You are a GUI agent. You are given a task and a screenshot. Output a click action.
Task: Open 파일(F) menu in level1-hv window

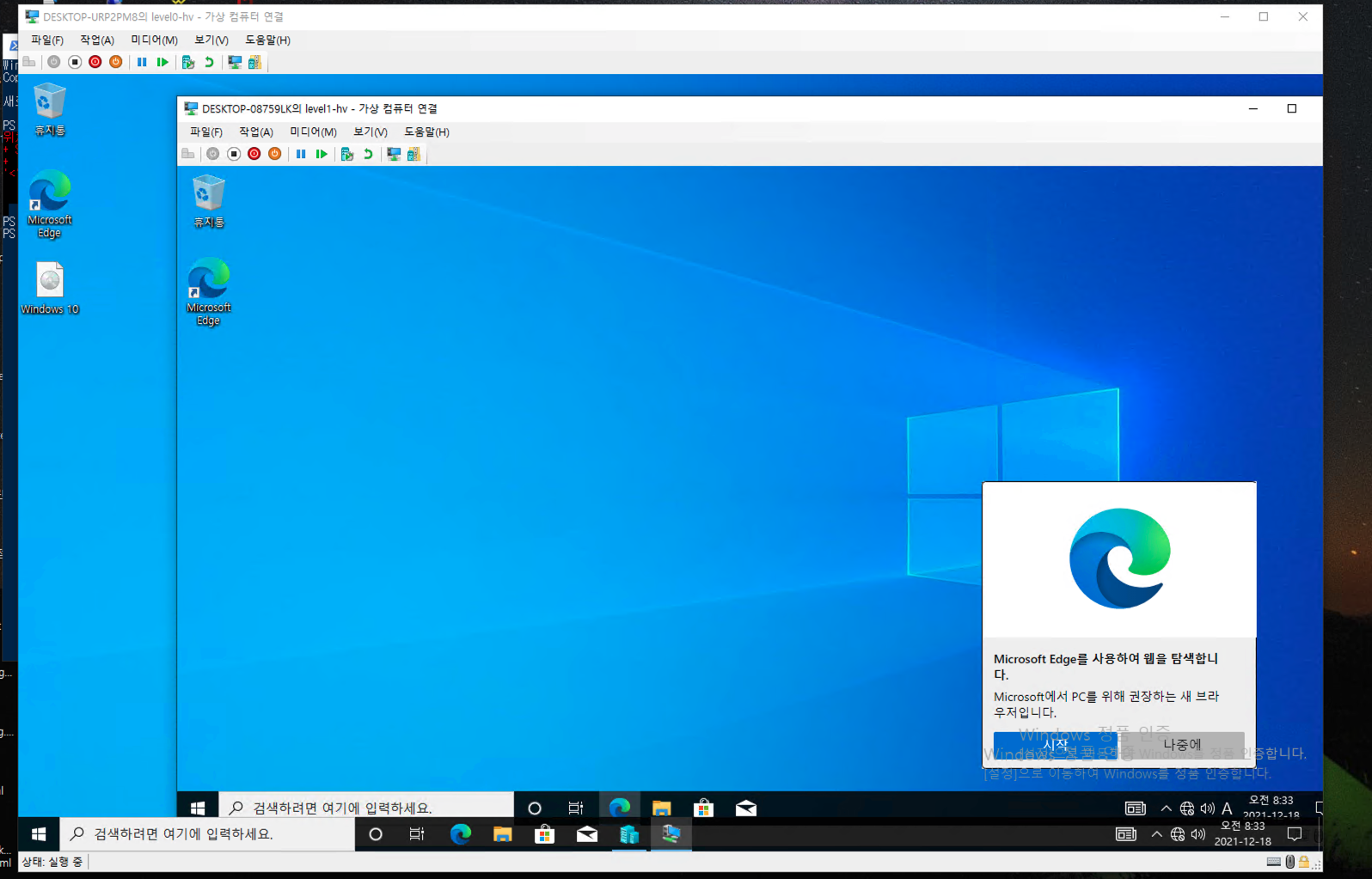pos(206,132)
